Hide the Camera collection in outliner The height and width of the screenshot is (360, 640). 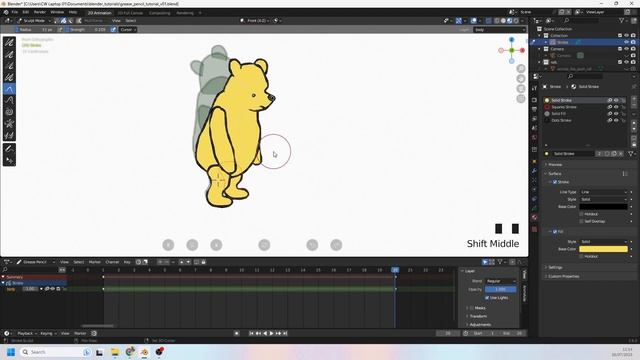coord(627,49)
